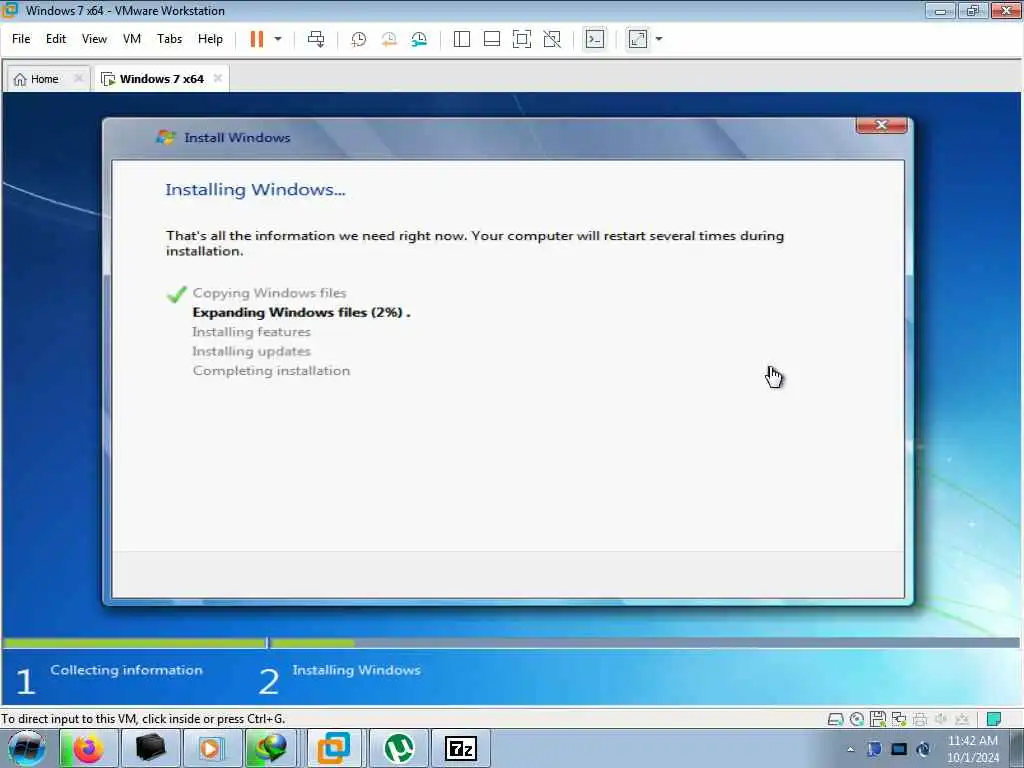Viewport: 1024px width, 768px height.
Task: Open the File menu
Action: pyautogui.click(x=21, y=39)
